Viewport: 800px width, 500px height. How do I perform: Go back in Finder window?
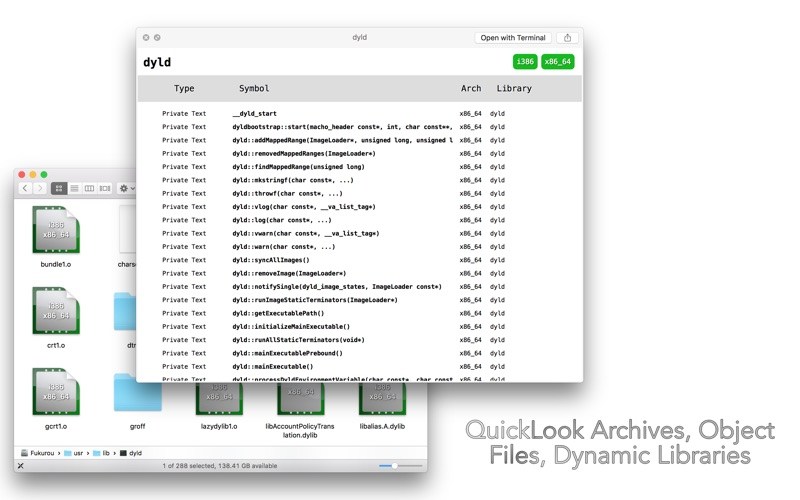25,188
